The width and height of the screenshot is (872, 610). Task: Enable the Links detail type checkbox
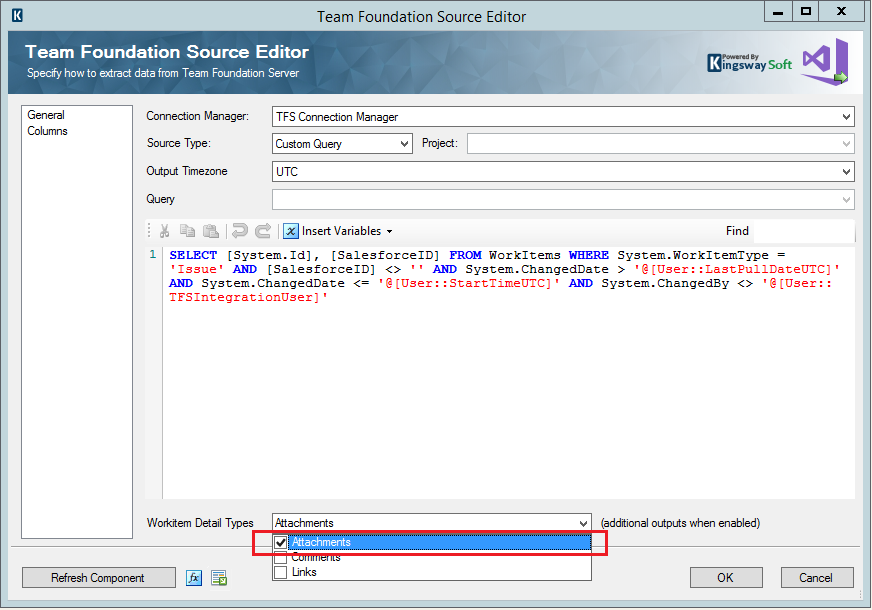281,571
